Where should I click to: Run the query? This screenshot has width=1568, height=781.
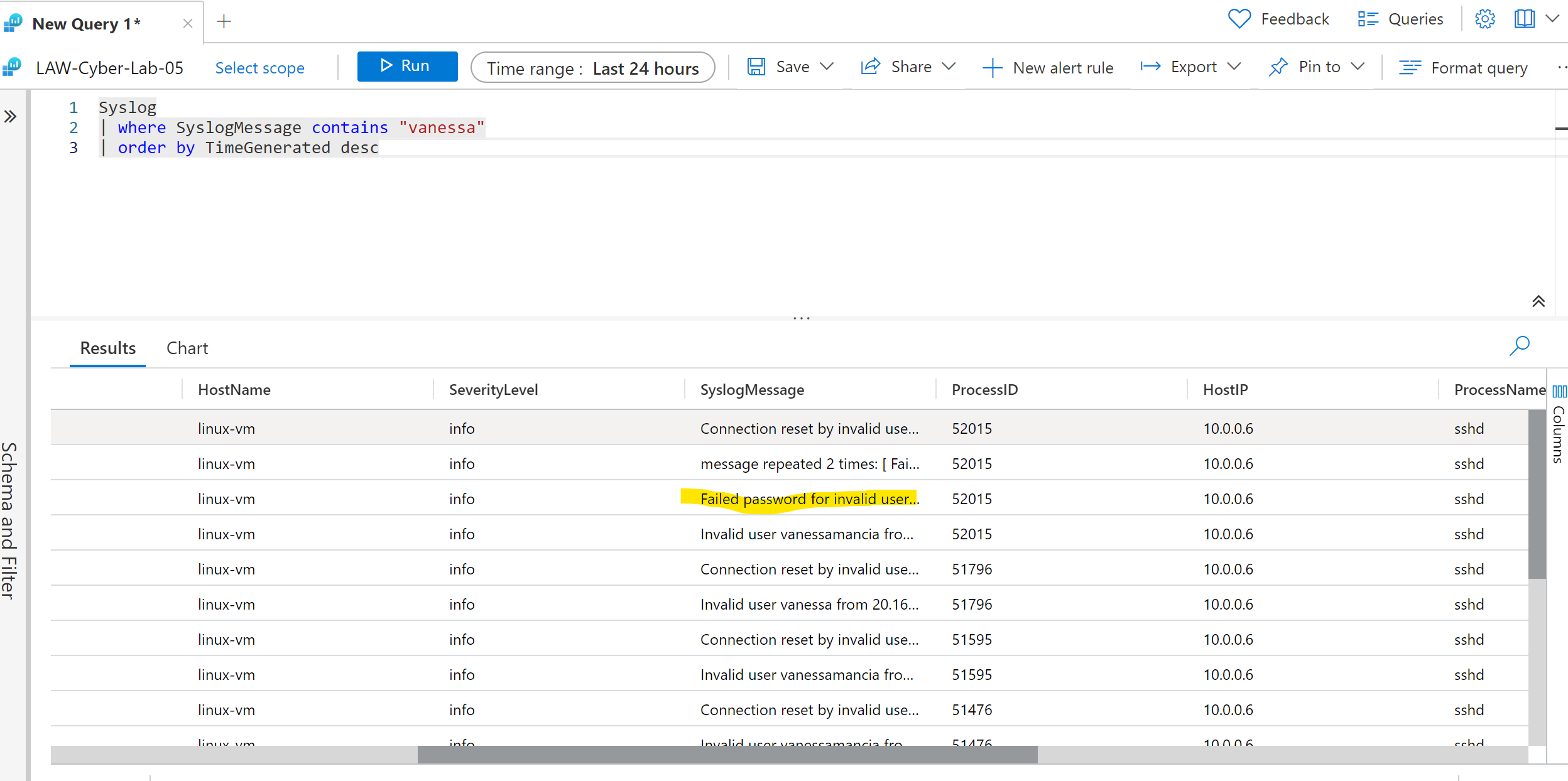tap(407, 66)
